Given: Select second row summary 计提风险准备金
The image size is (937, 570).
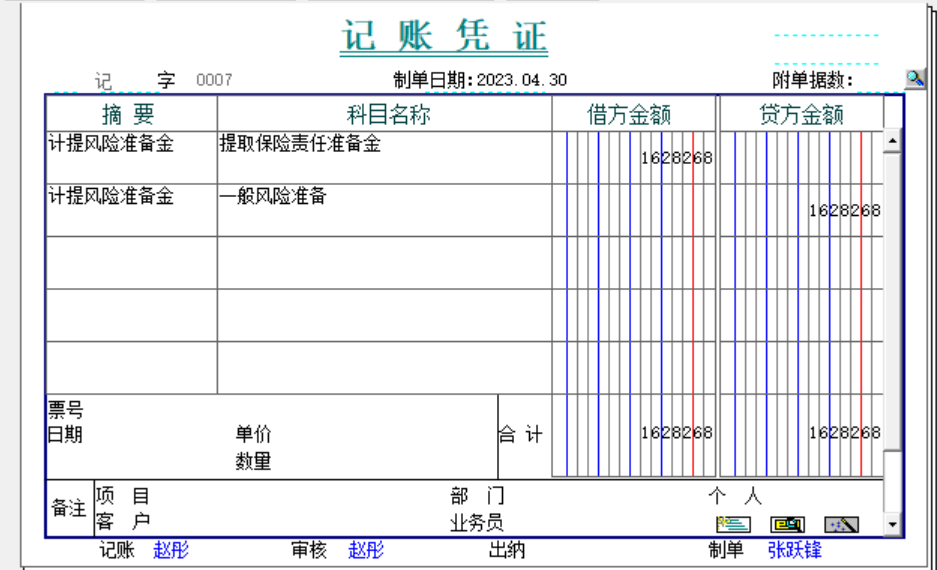Looking at the screenshot, I should (x=111, y=197).
